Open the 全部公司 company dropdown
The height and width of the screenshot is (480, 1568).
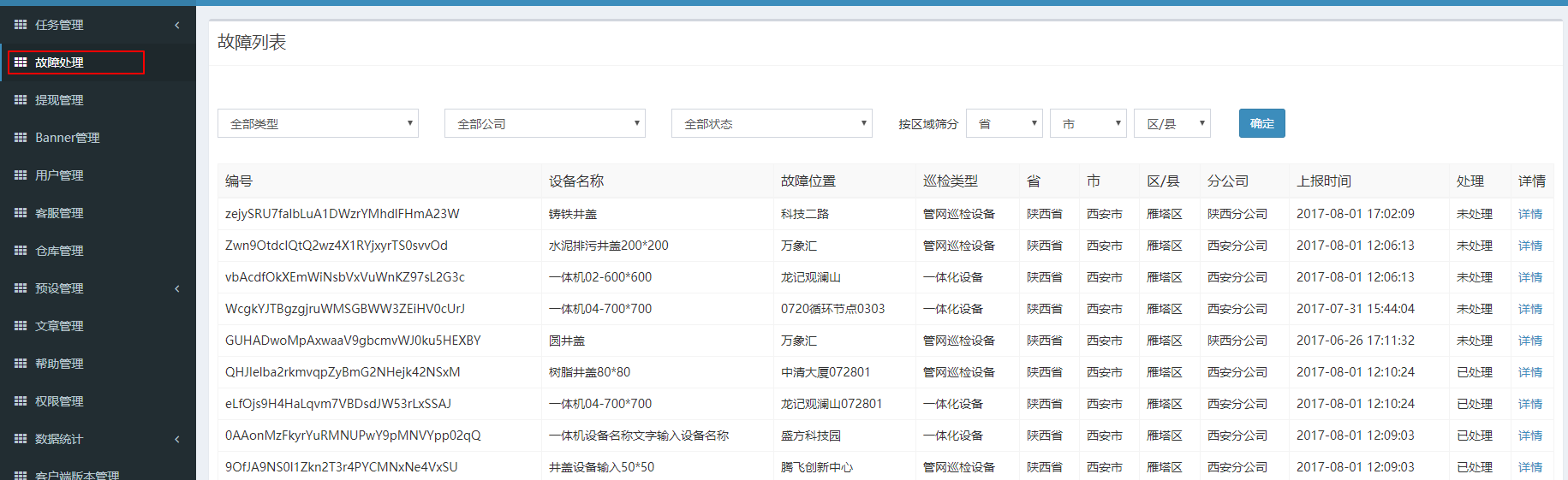pos(545,123)
